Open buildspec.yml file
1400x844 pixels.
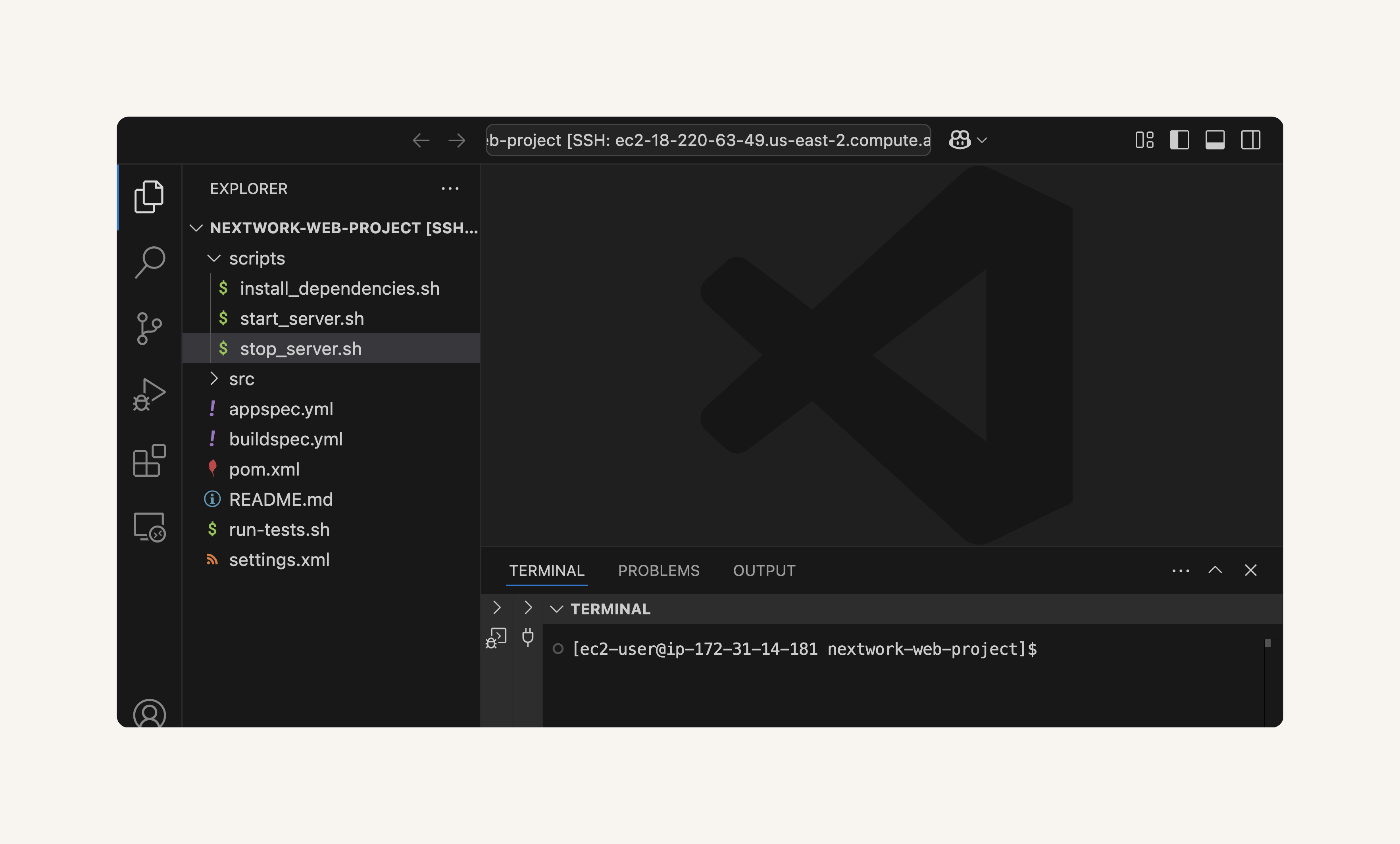point(331,439)
